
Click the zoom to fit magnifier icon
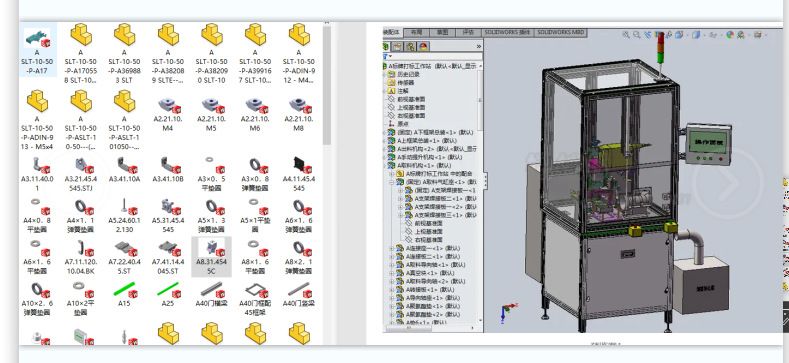tap(625, 35)
